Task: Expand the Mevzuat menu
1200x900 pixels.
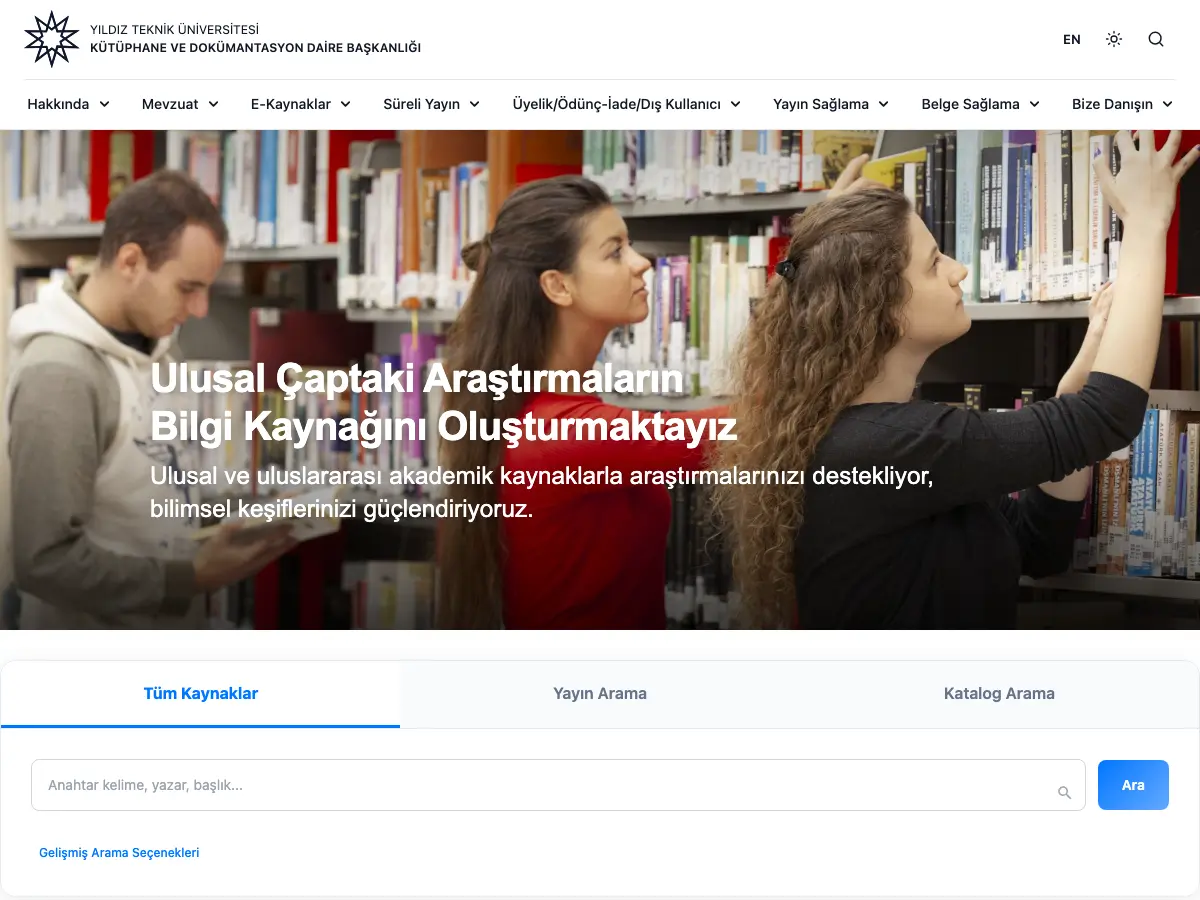Action: (180, 104)
